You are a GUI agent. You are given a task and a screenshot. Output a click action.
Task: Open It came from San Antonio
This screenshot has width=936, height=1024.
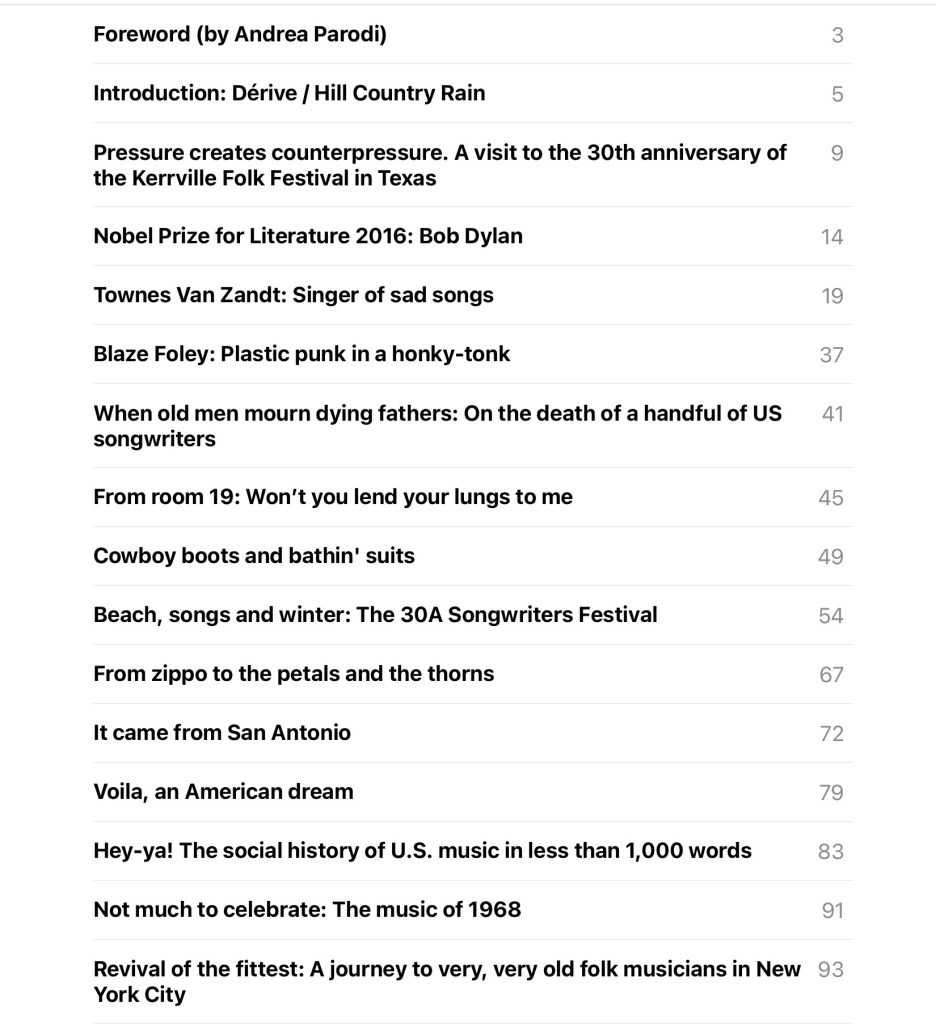(x=222, y=733)
